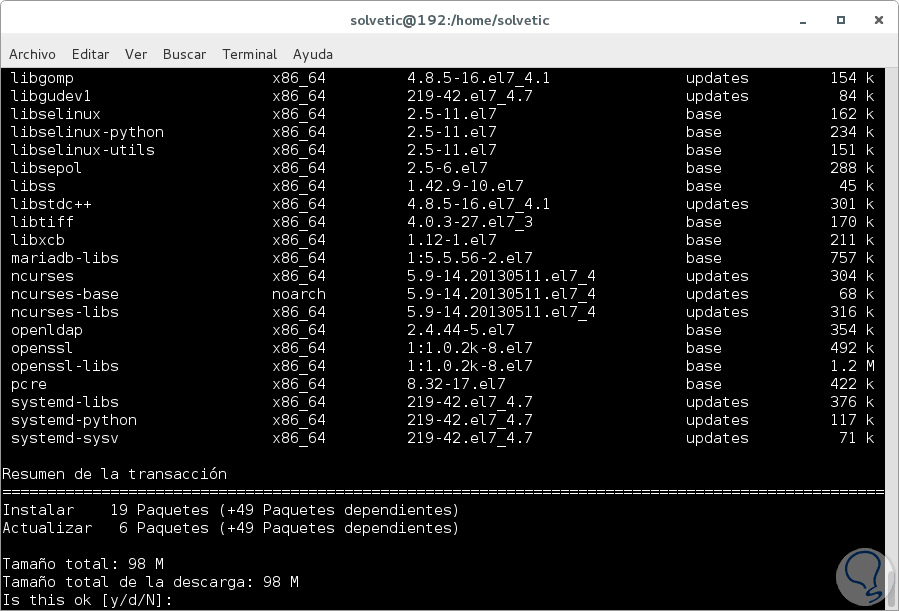Click version 2.5-6.el7 of libsepol
899x611 pixels.
447,169
